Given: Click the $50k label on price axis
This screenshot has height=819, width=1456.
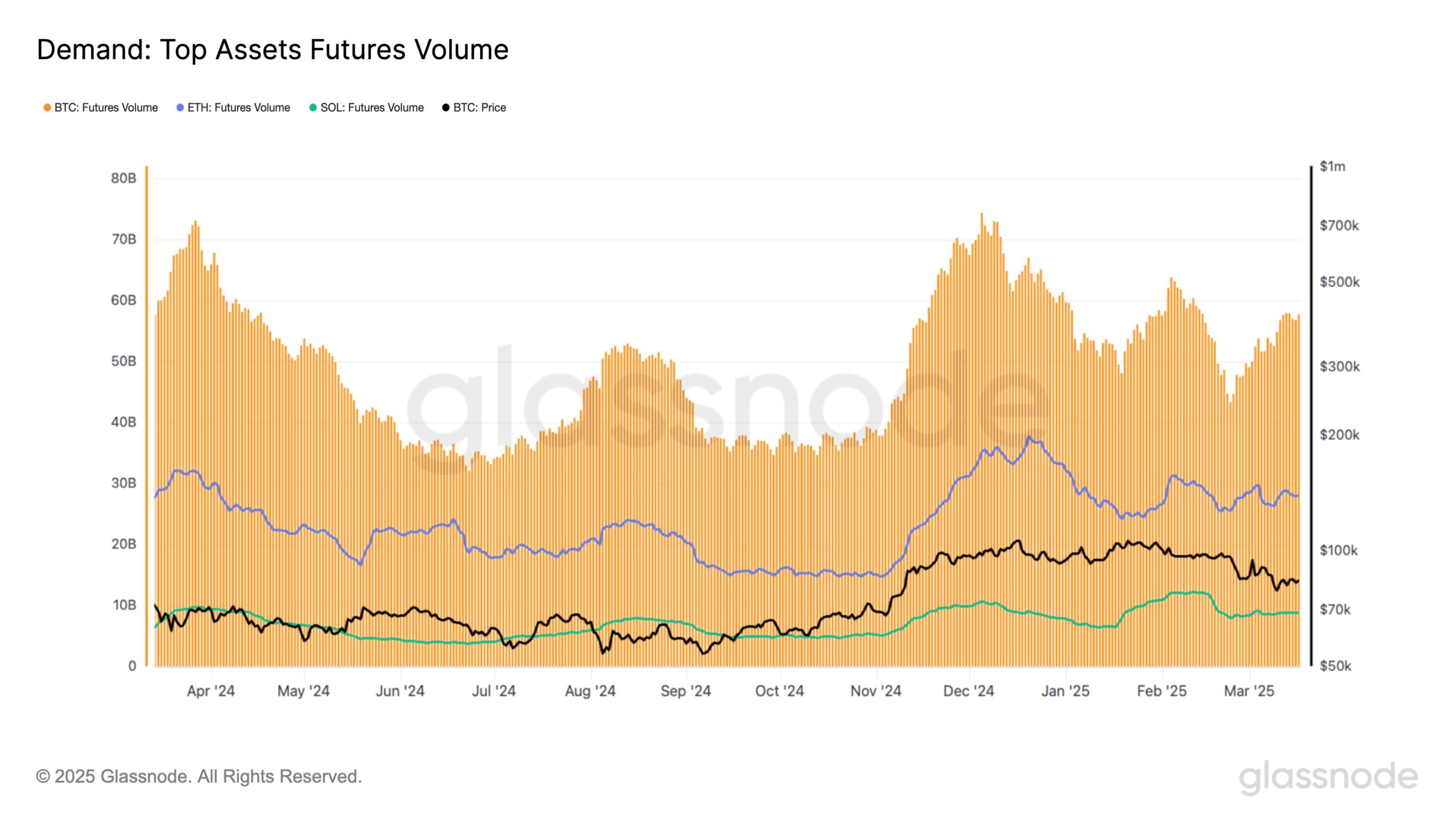Looking at the screenshot, I should click(1335, 666).
